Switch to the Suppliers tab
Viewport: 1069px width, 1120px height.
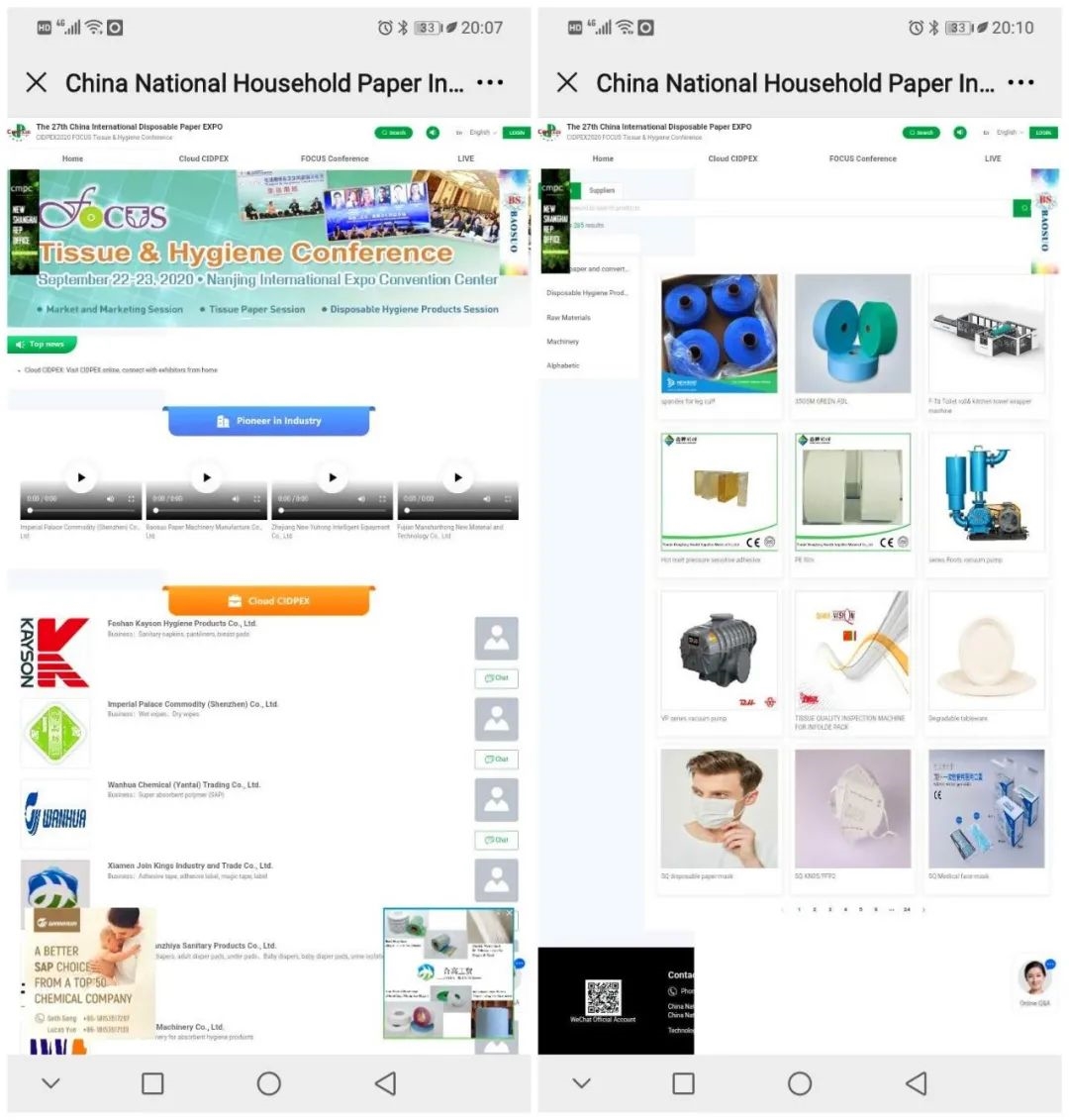601,190
